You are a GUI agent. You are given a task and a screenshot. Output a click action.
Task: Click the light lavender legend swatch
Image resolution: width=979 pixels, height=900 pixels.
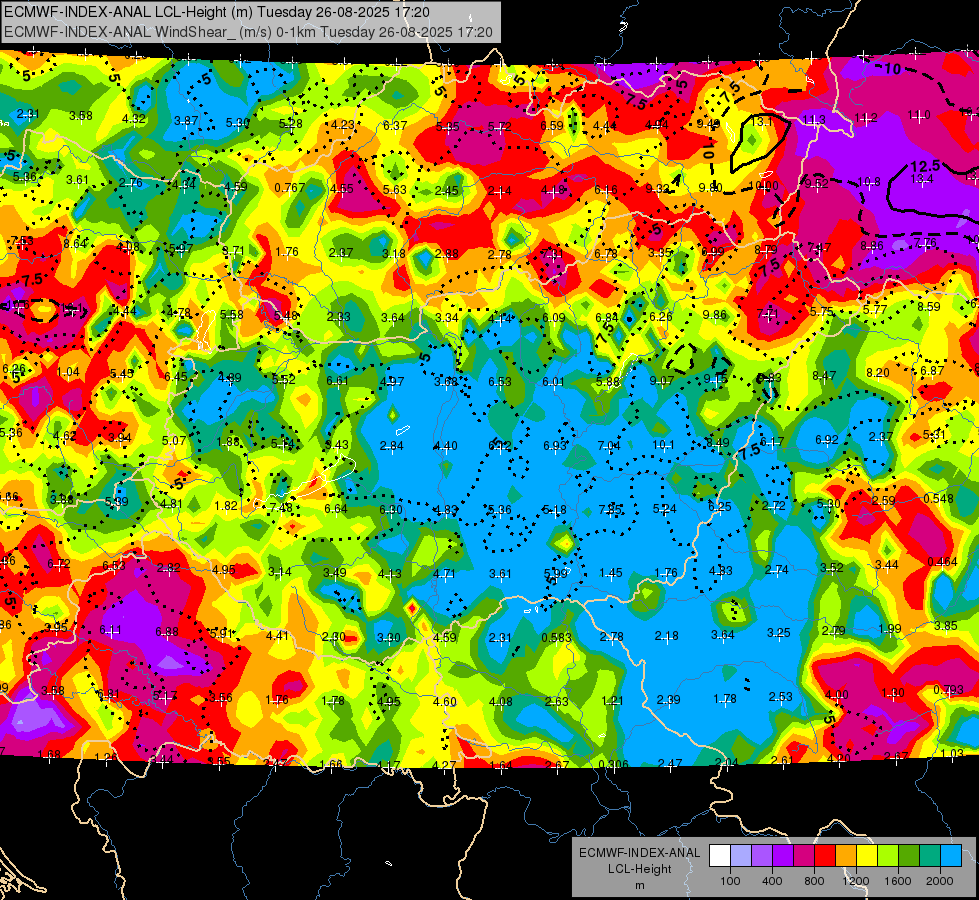(x=740, y=855)
